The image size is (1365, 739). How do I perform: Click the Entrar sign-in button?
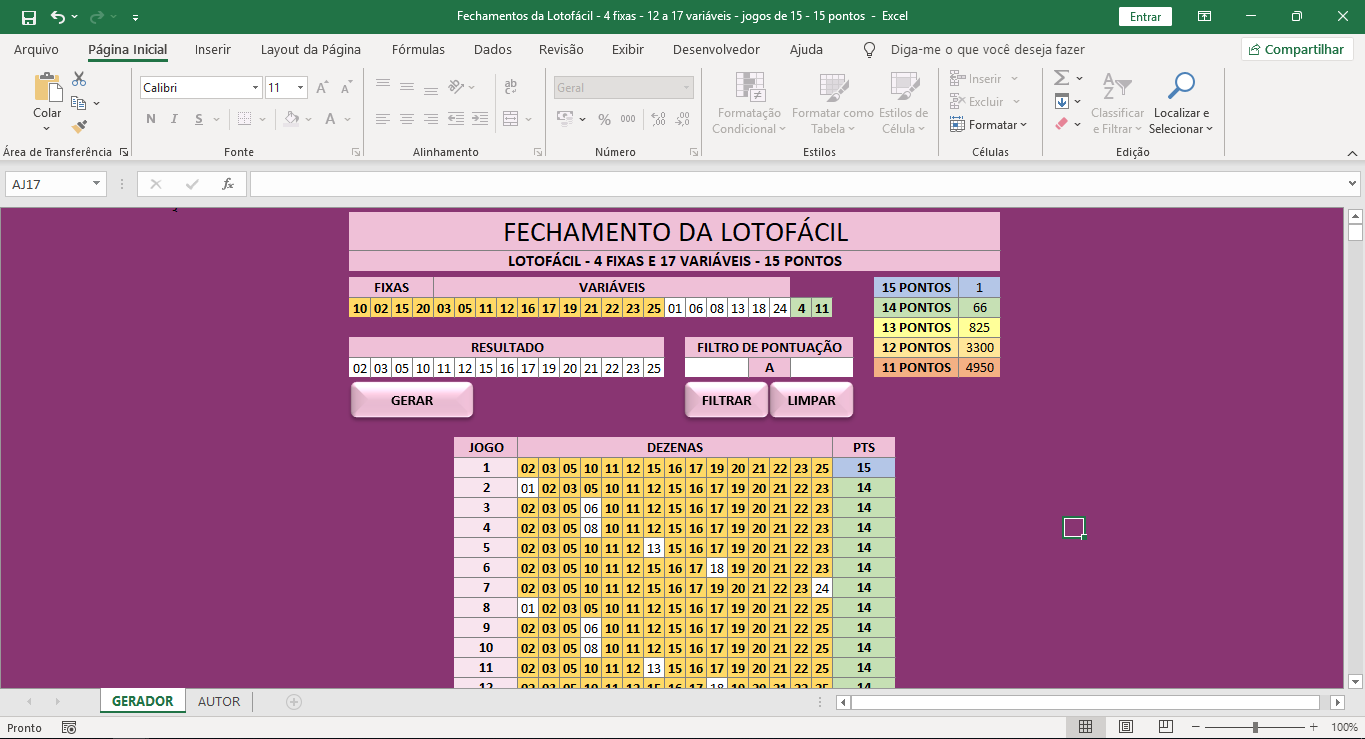[1145, 17]
